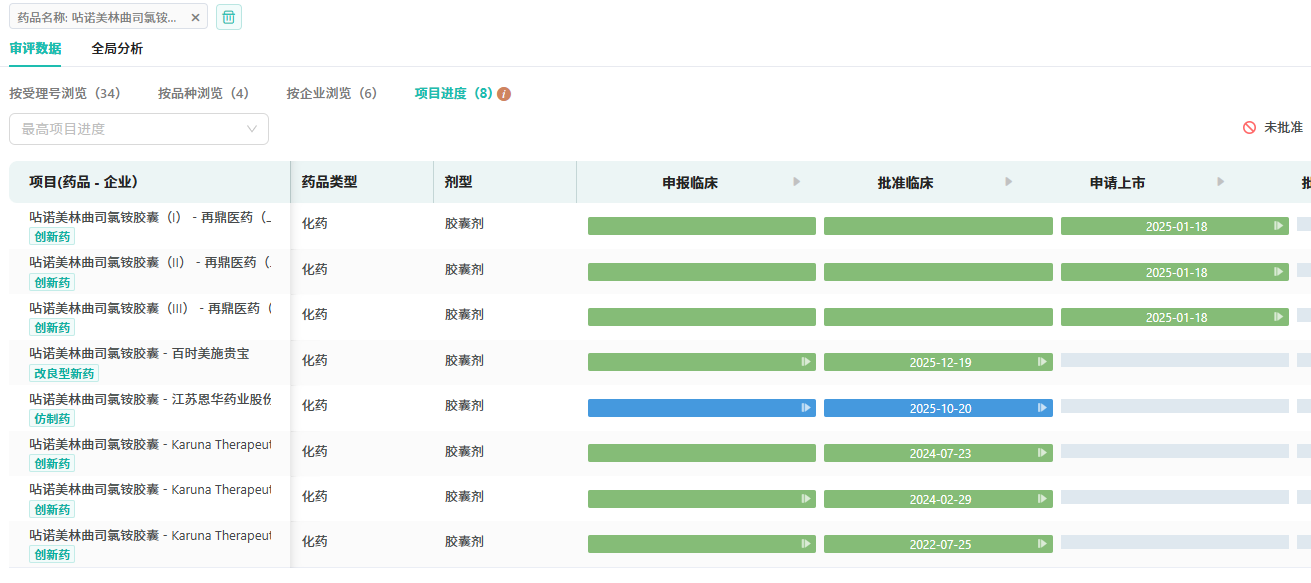Open the 江苏恩华药业 project entry

click(x=150, y=399)
